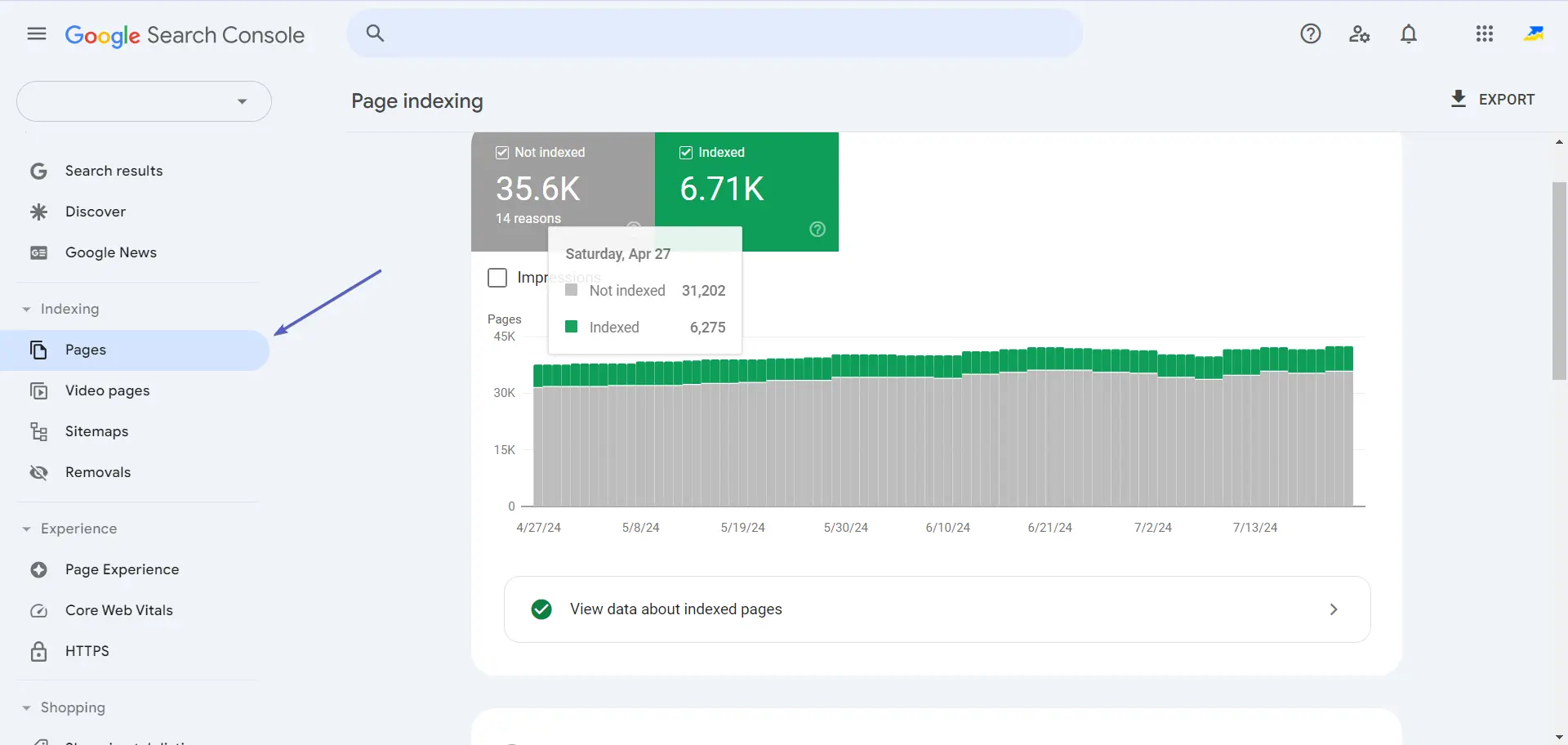Select the Not indexed 35.6K card
This screenshot has width=1568, height=745.
click(x=563, y=191)
